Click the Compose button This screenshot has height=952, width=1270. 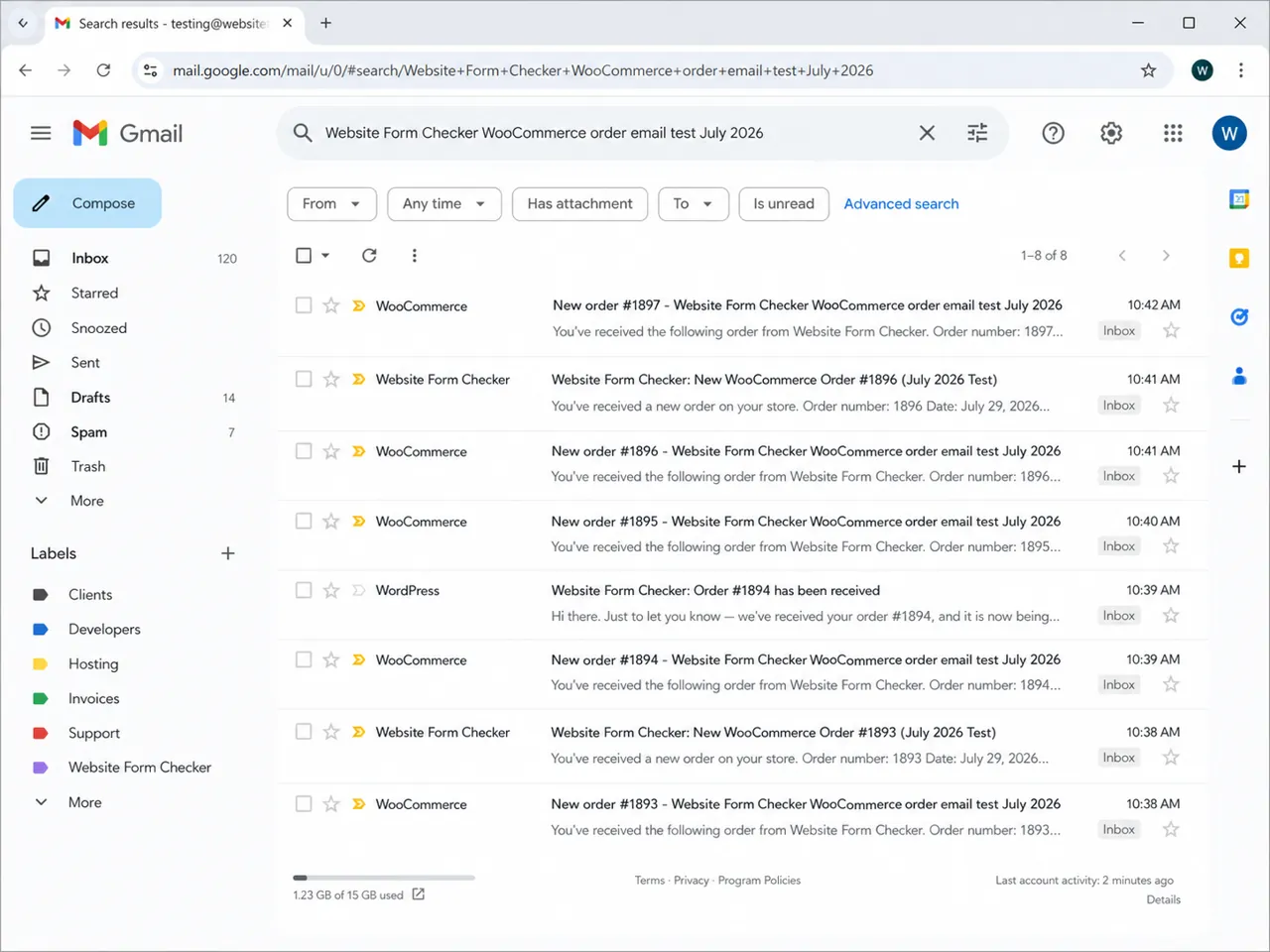87,203
